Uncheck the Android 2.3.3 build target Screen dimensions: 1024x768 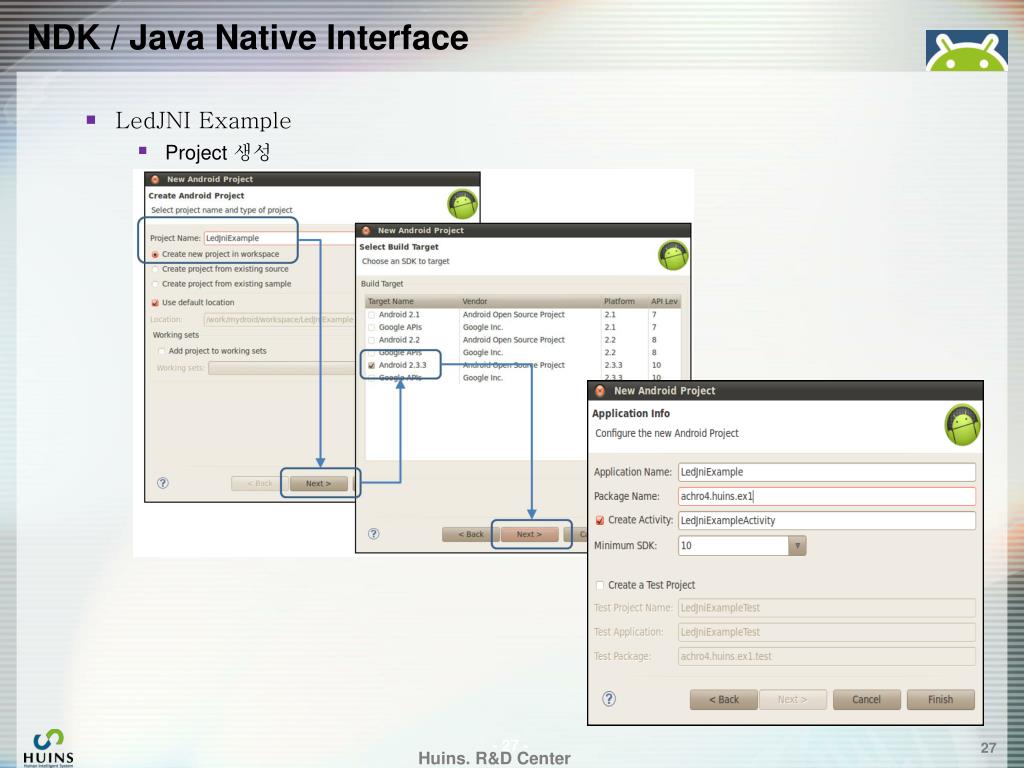pos(372,365)
